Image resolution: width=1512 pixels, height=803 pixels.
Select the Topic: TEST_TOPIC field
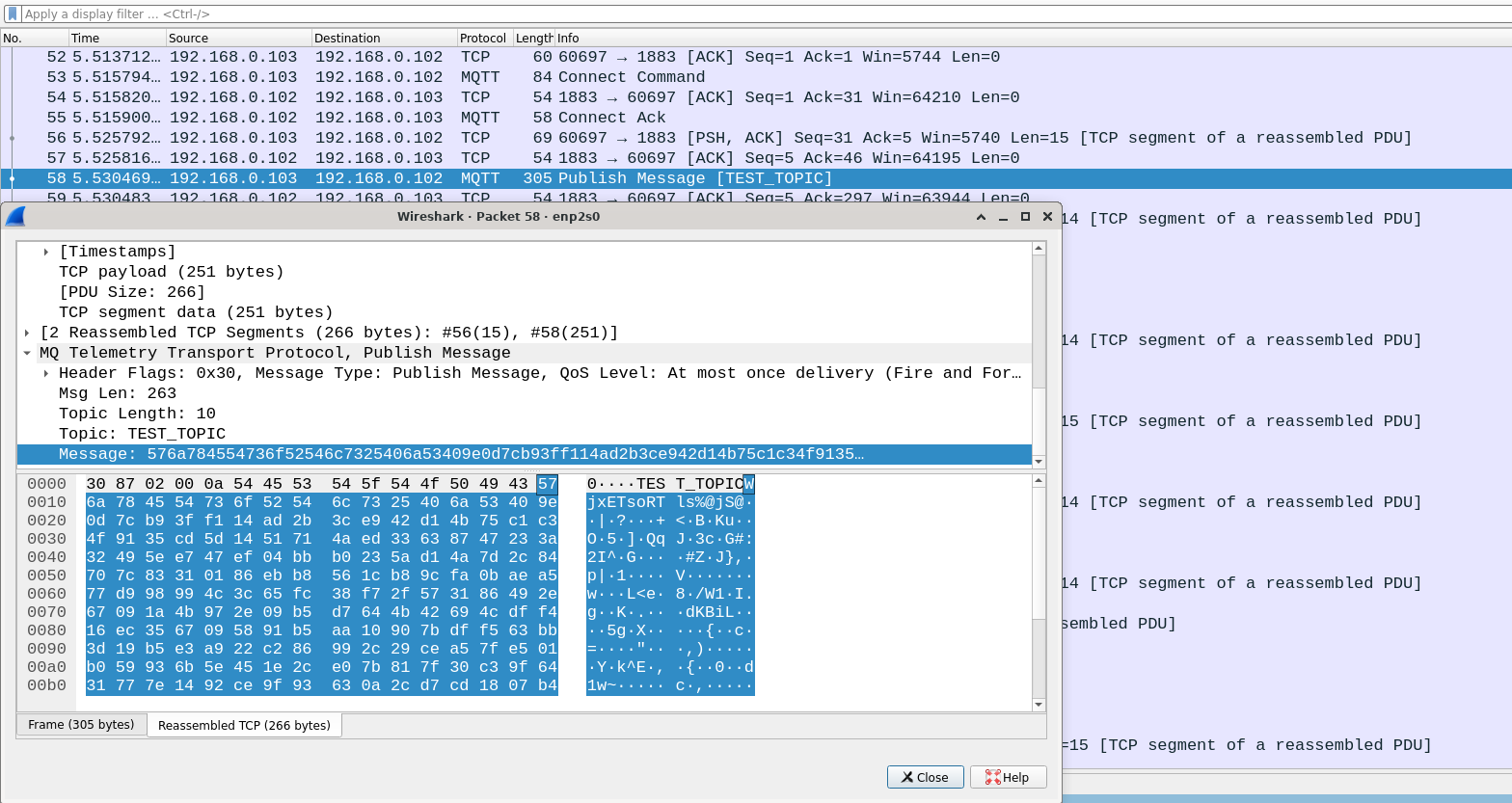point(142,434)
